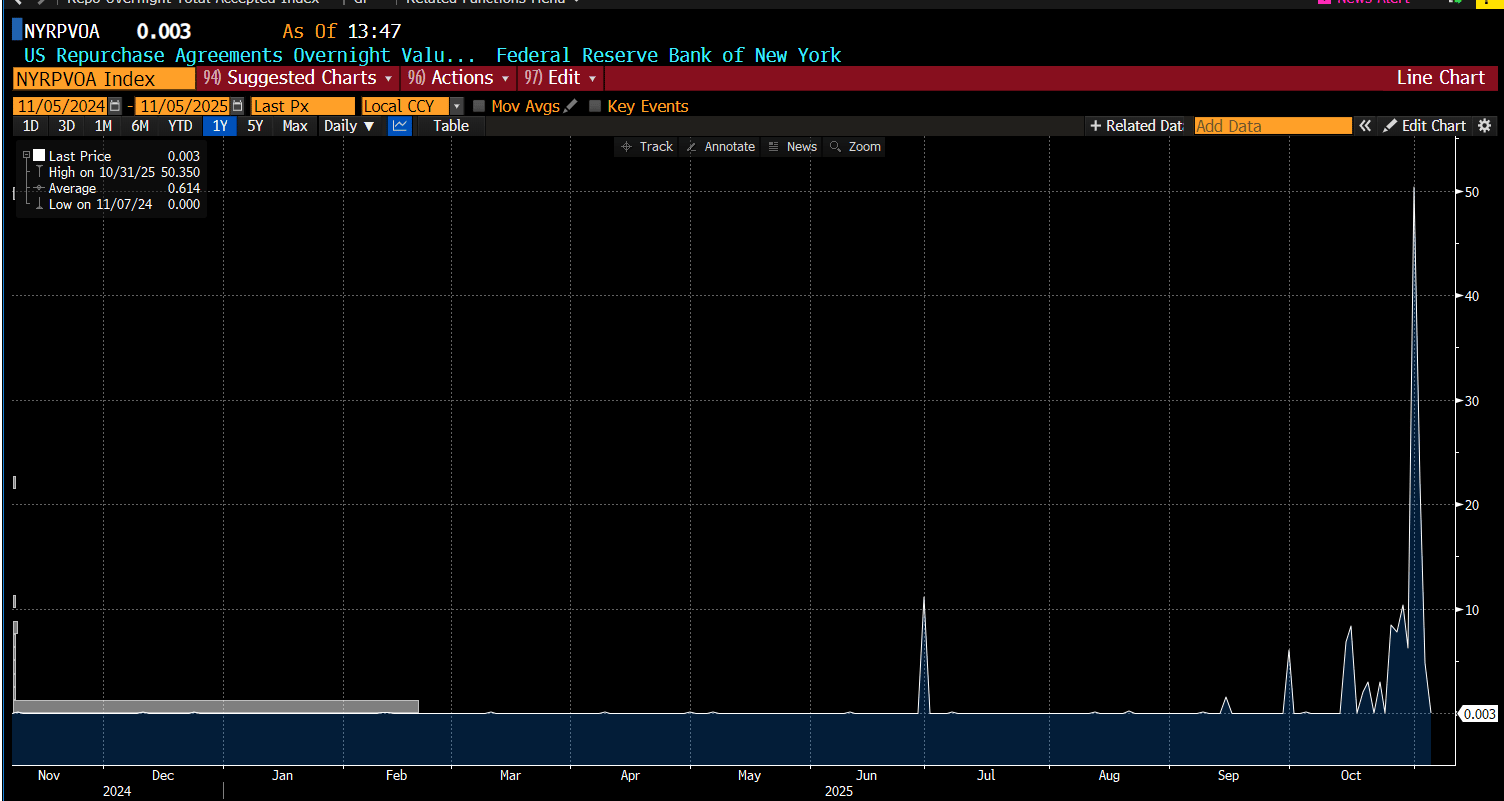The image size is (1504, 801).
Task: Collapse the panel with the double-chevron icon
Action: click(x=1365, y=126)
